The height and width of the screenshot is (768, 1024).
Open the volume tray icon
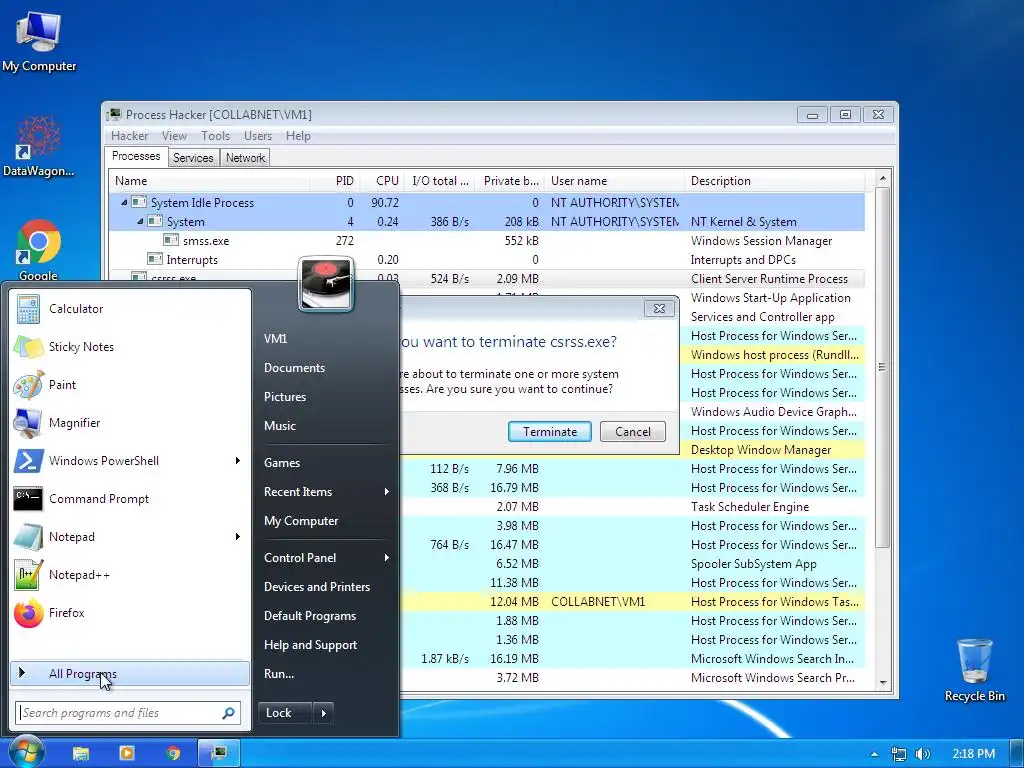click(923, 754)
